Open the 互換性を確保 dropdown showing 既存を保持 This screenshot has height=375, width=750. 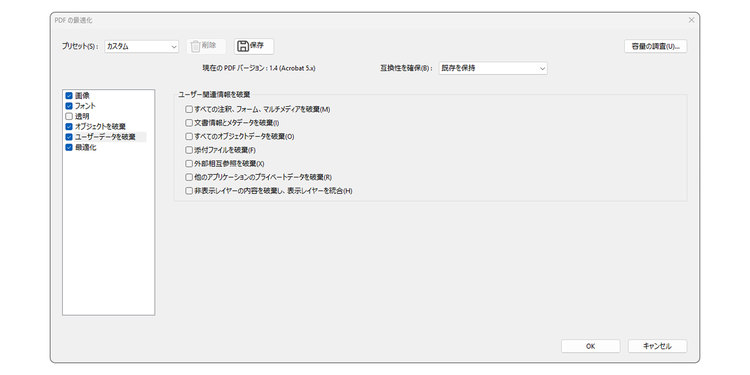(x=493, y=68)
